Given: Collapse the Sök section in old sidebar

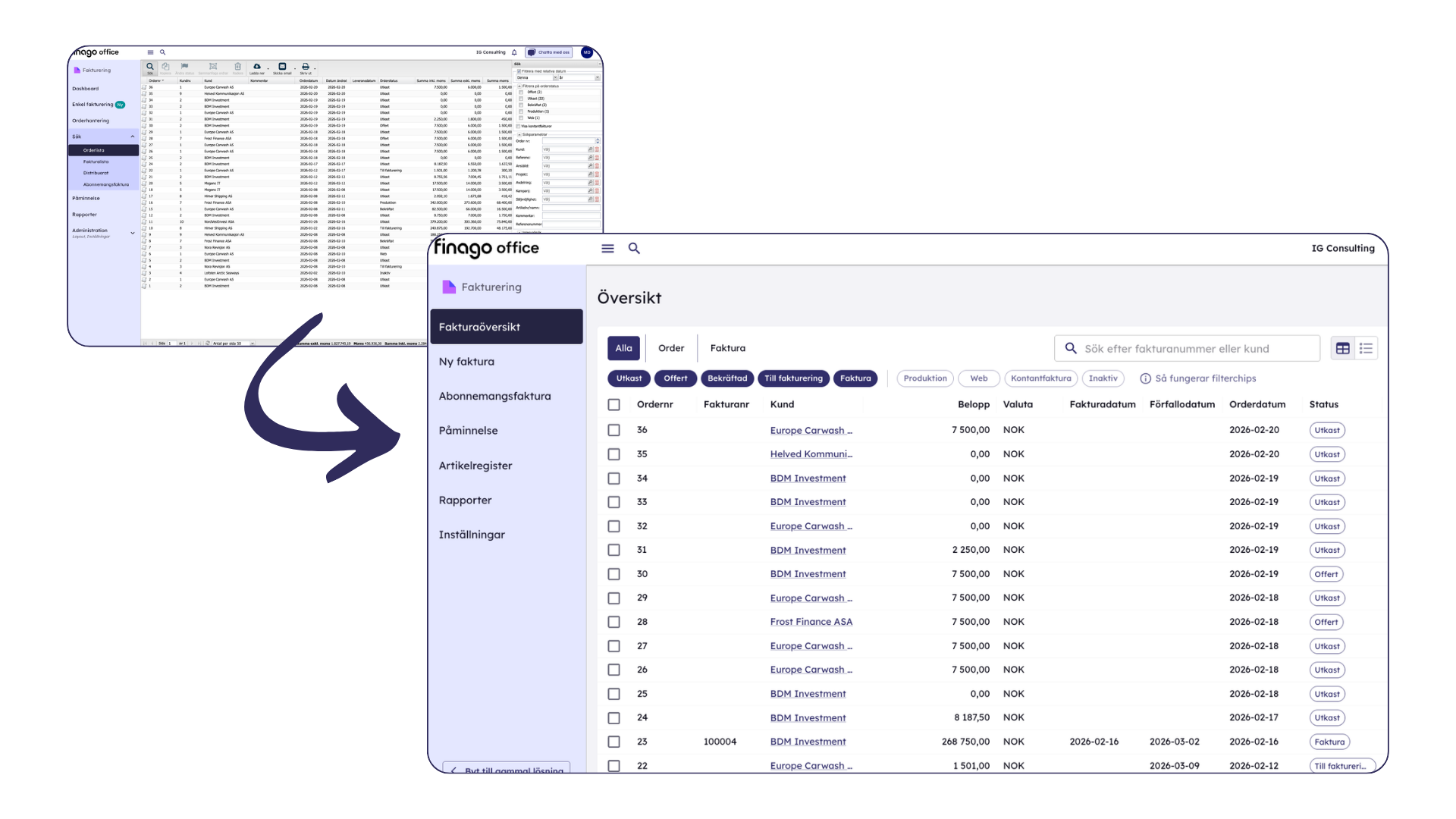Looking at the screenshot, I should click(x=133, y=136).
